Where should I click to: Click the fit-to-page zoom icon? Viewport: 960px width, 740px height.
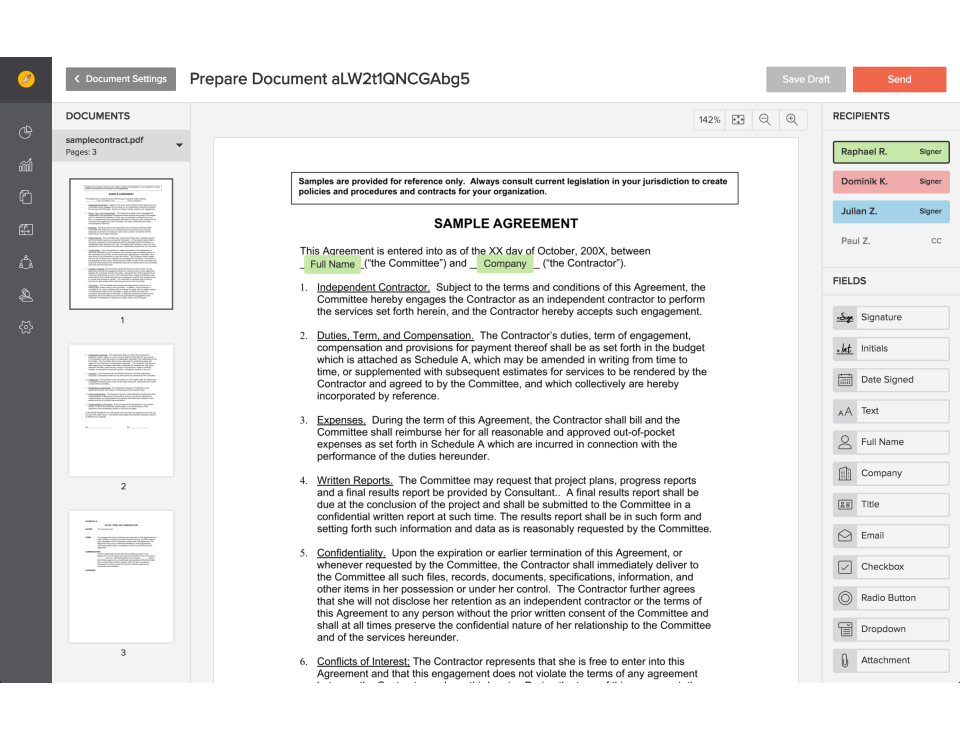click(738, 119)
